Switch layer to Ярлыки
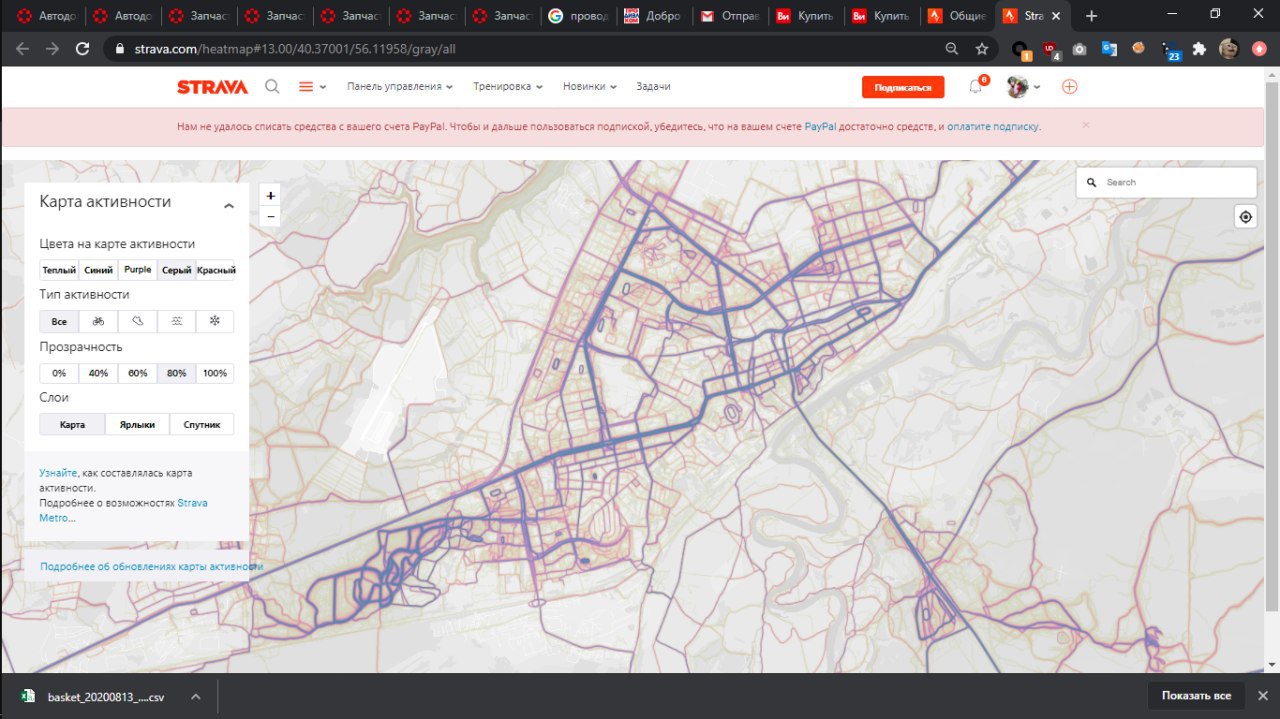Viewport: 1280px width, 719px height. 137,425
